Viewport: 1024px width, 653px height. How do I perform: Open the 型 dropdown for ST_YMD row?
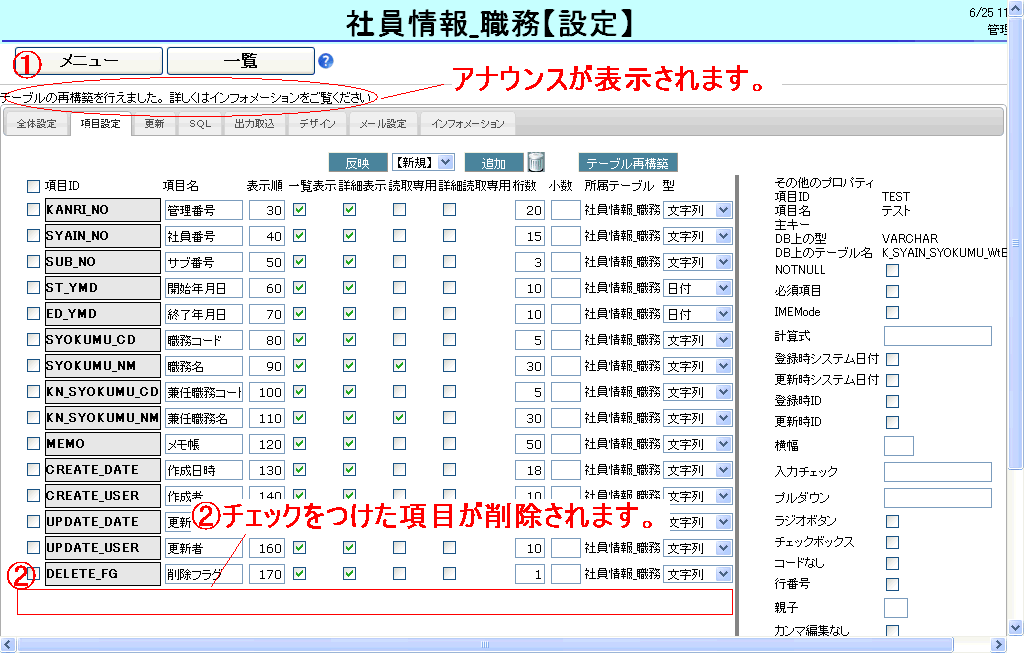click(698, 288)
